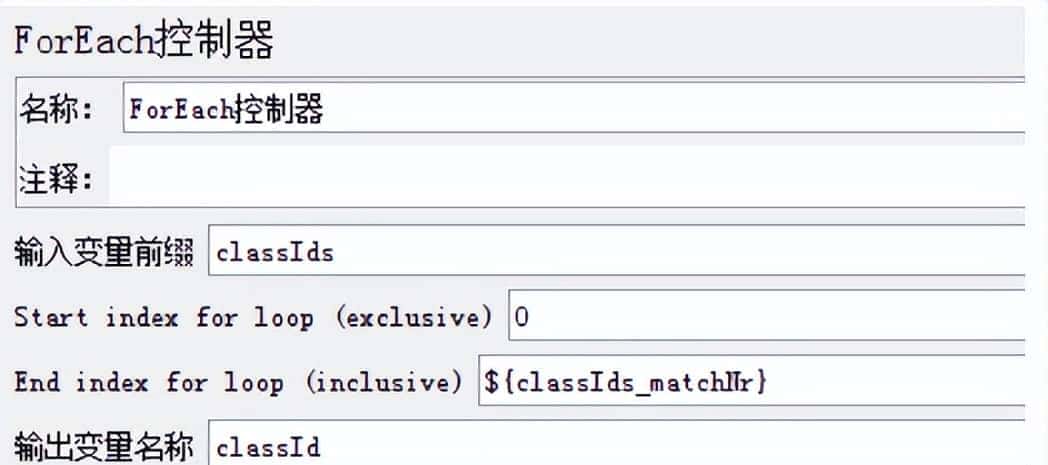Click the classIds text in prefix field
The width and height of the screenshot is (1048, 465).
click(x=276, y=253)
